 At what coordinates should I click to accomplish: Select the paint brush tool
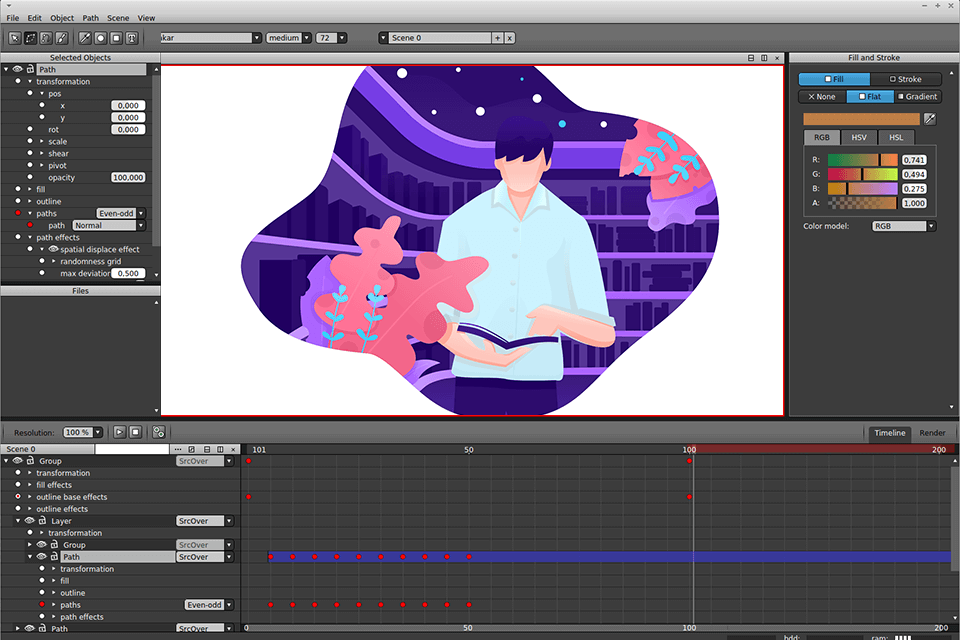coord(62,38)
